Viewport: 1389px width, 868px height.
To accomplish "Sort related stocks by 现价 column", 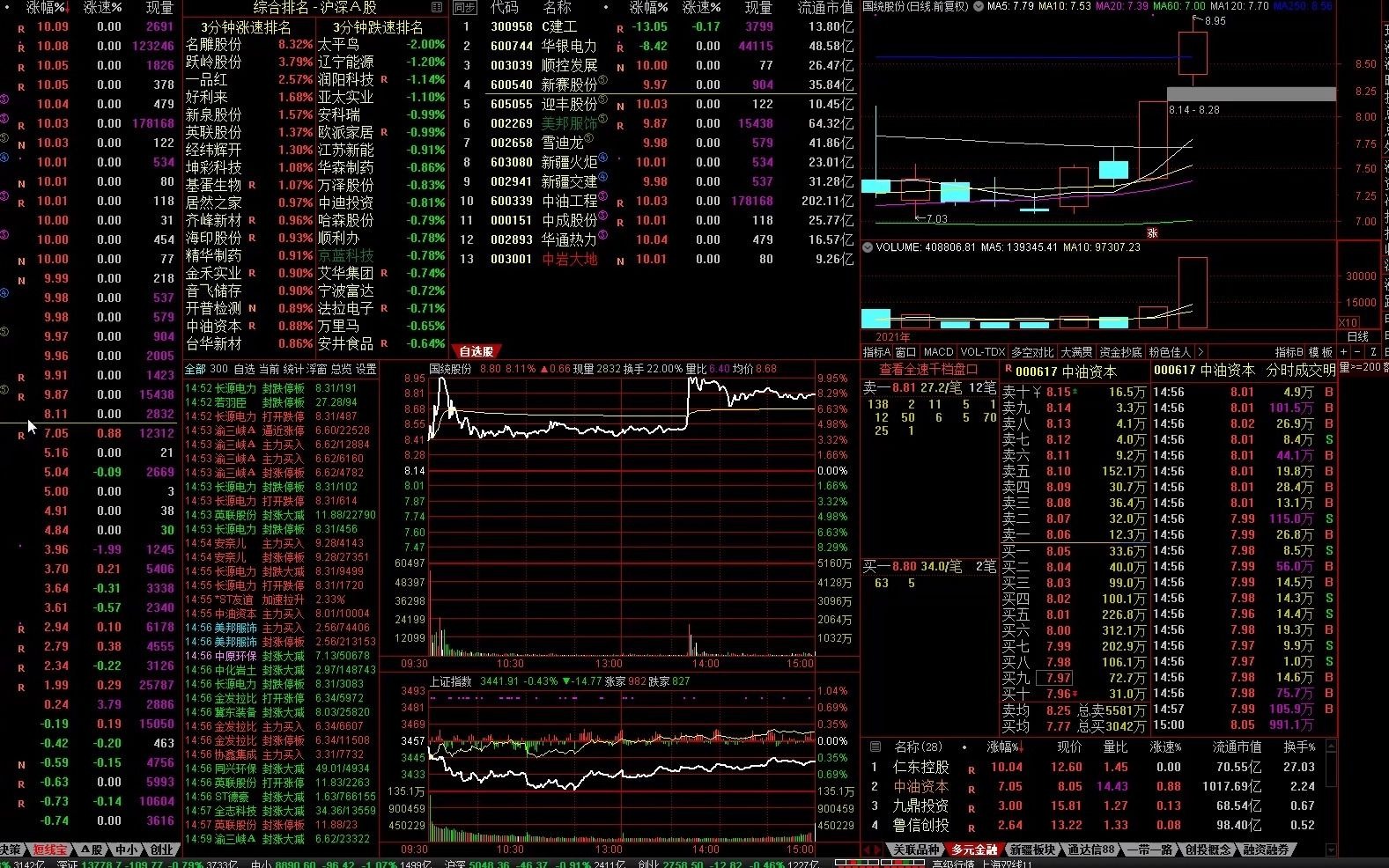I will point(1069,747).
